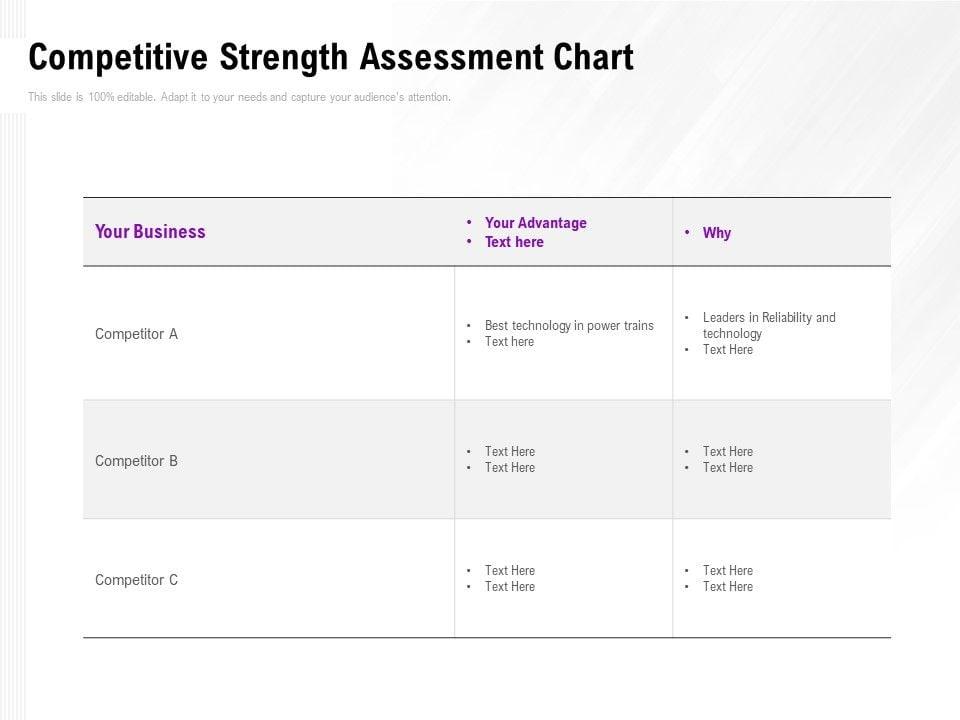Select first 'Text Here' in Competitor B Why cell
The image size is (960, 720).
click(x=727, y=452)
